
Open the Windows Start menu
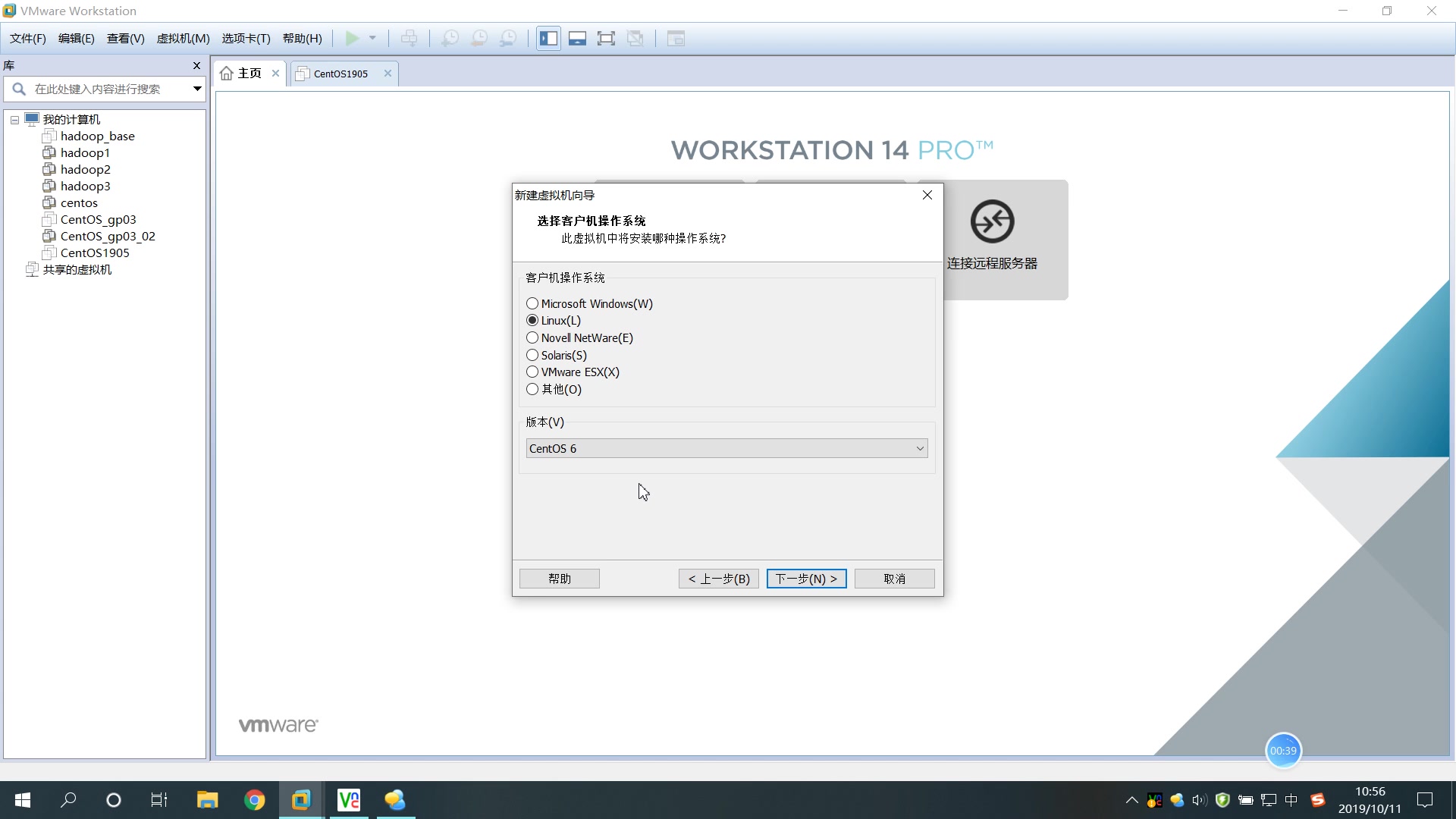click(x=23, y=799)
